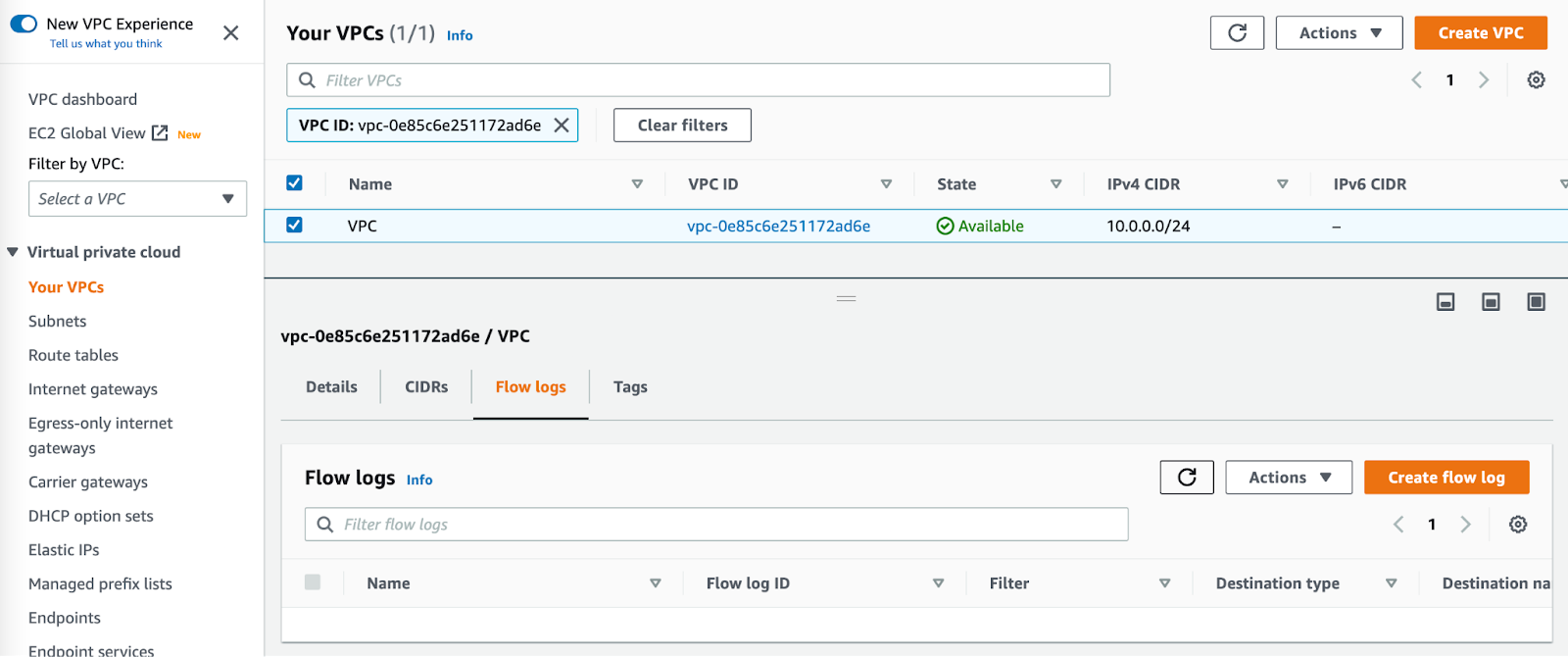Go to next page of VPCs

(x=1484, y=80)
